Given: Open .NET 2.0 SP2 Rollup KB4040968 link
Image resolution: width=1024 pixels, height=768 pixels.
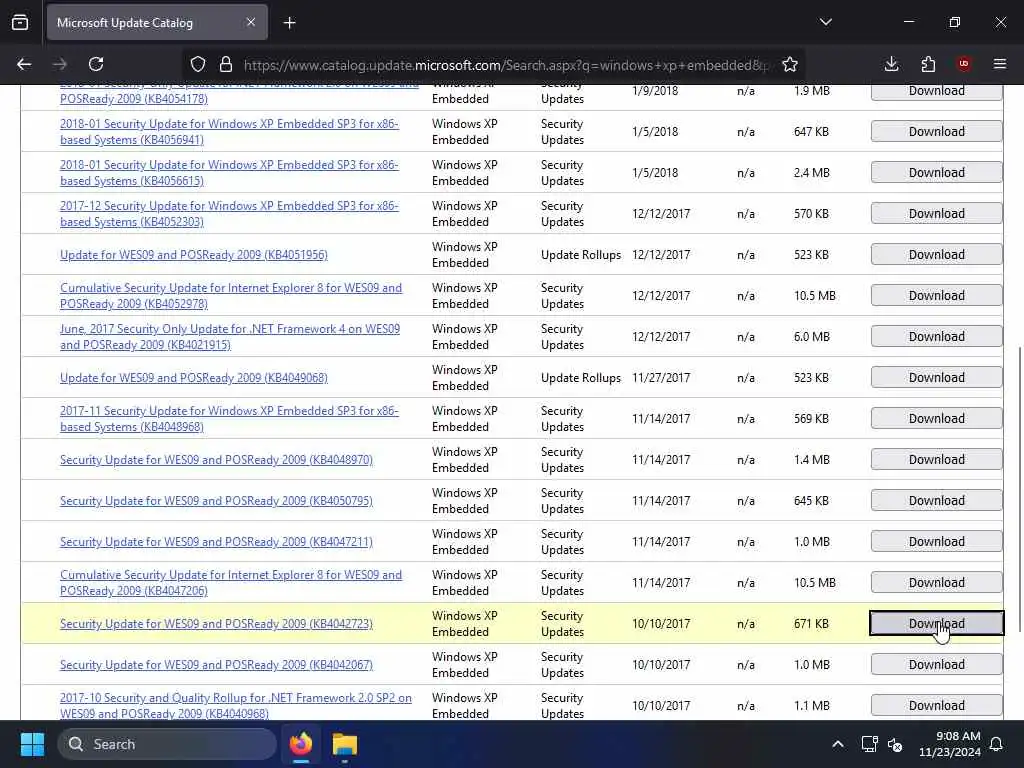Looking at the screenshot, I should pyautogui.click(x=236, y=705).
